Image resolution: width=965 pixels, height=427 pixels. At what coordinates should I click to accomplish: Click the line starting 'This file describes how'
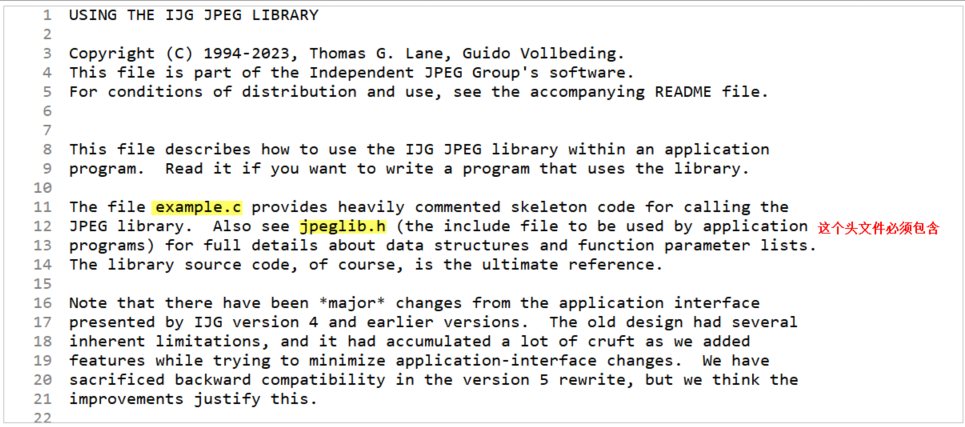[x=418, y=150]
